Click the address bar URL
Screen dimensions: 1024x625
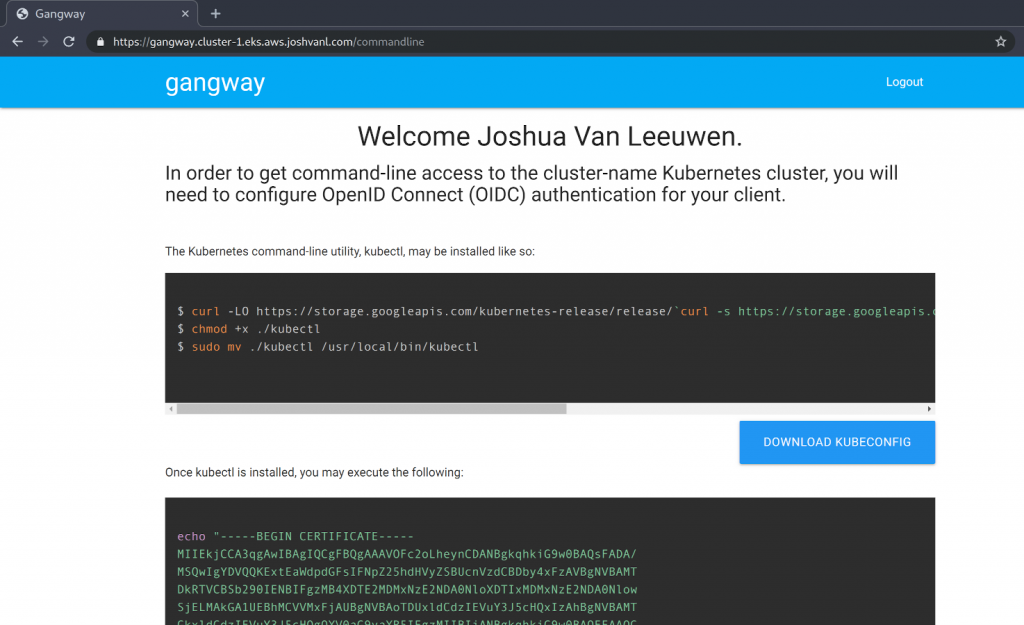pyautogui.click(x=268, y=42)
